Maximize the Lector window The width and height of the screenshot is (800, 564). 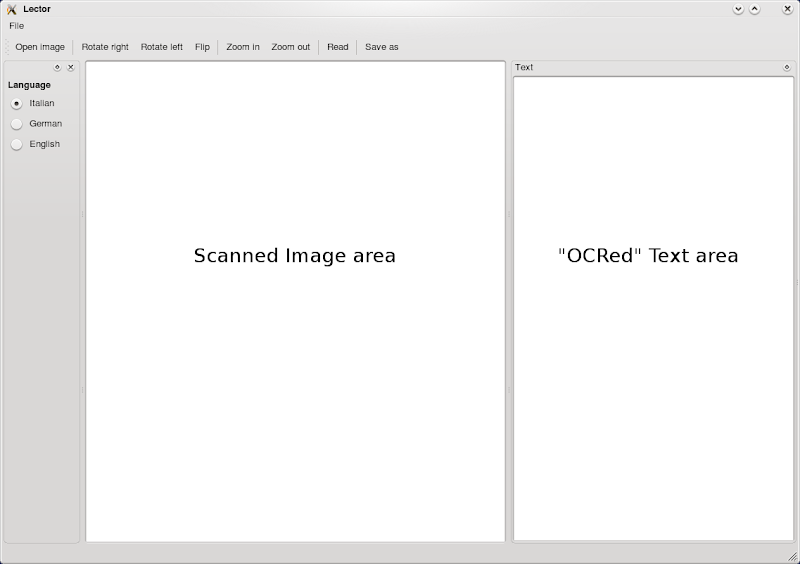(755, 9)
